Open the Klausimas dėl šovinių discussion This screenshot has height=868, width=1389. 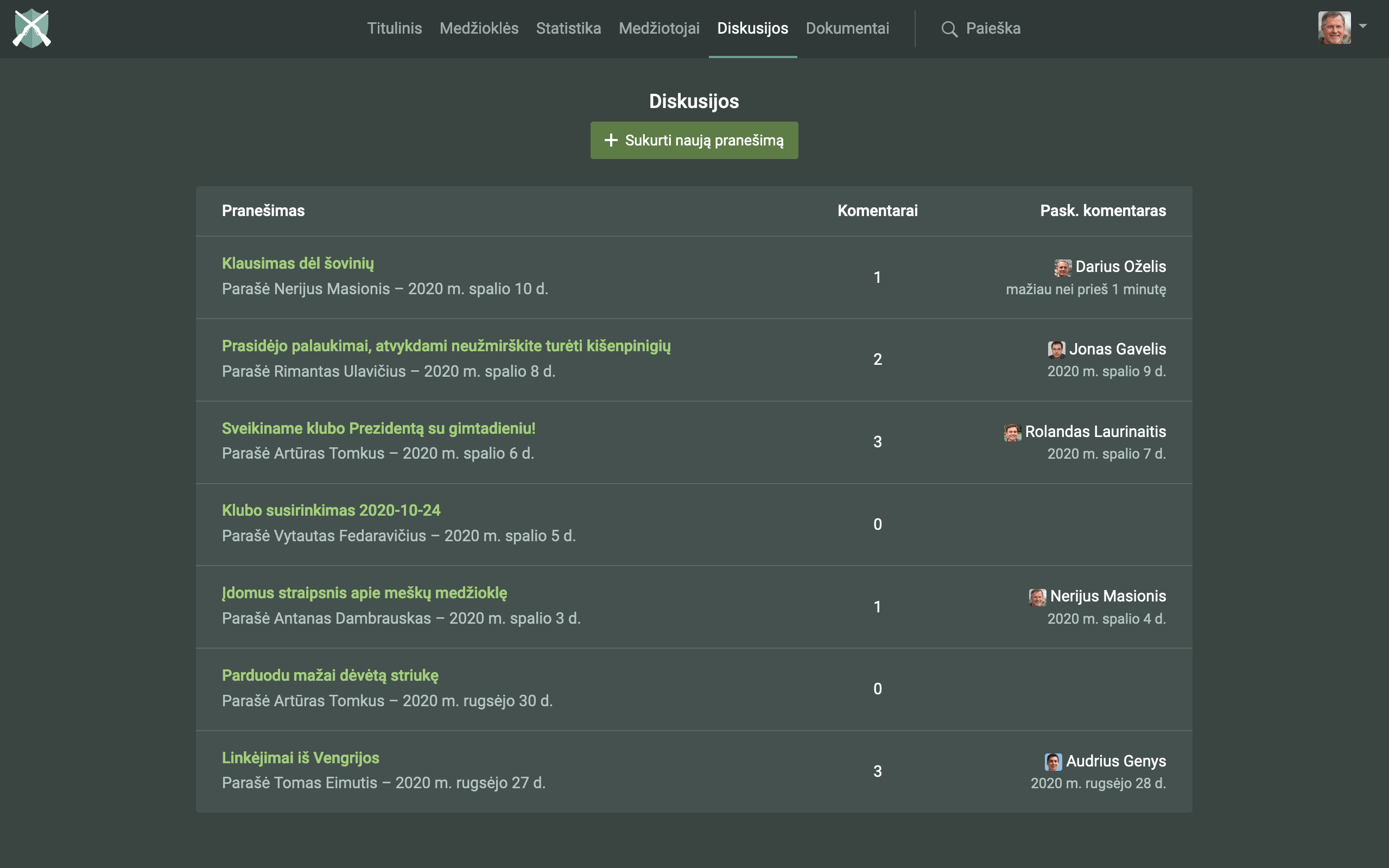[x=297, y=263]
